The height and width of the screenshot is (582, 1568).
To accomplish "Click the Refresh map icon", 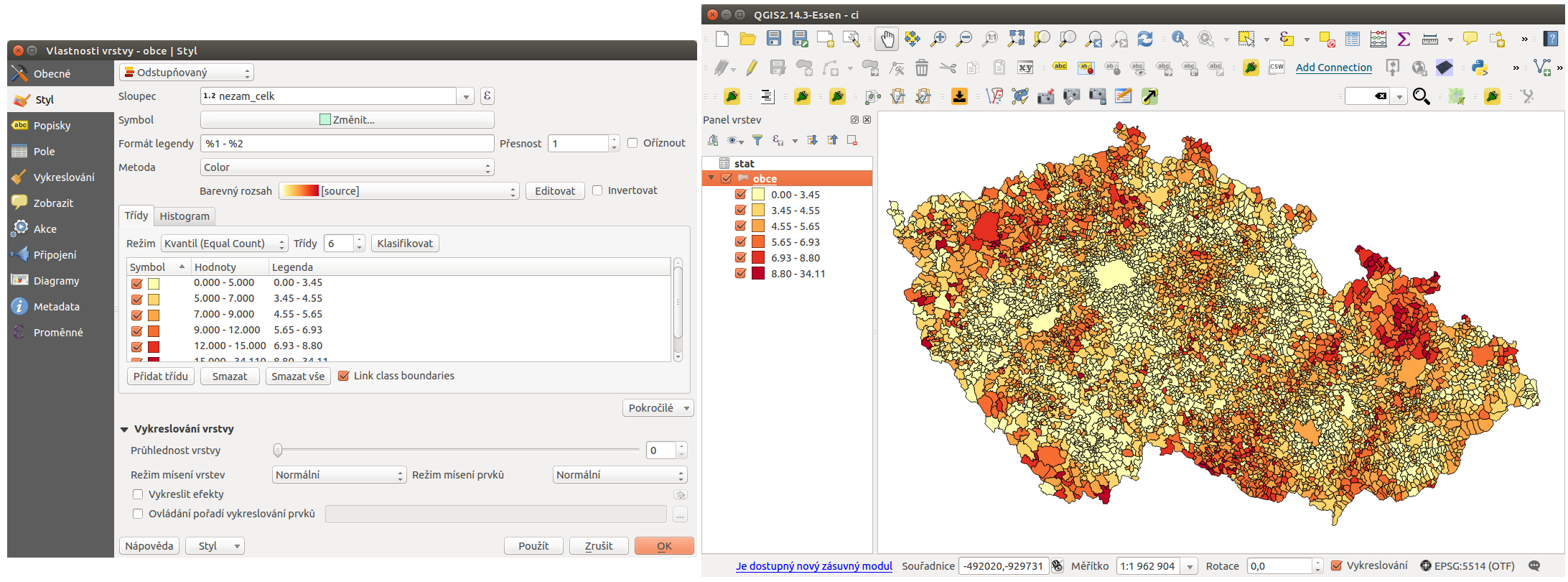I will 1145,39.
